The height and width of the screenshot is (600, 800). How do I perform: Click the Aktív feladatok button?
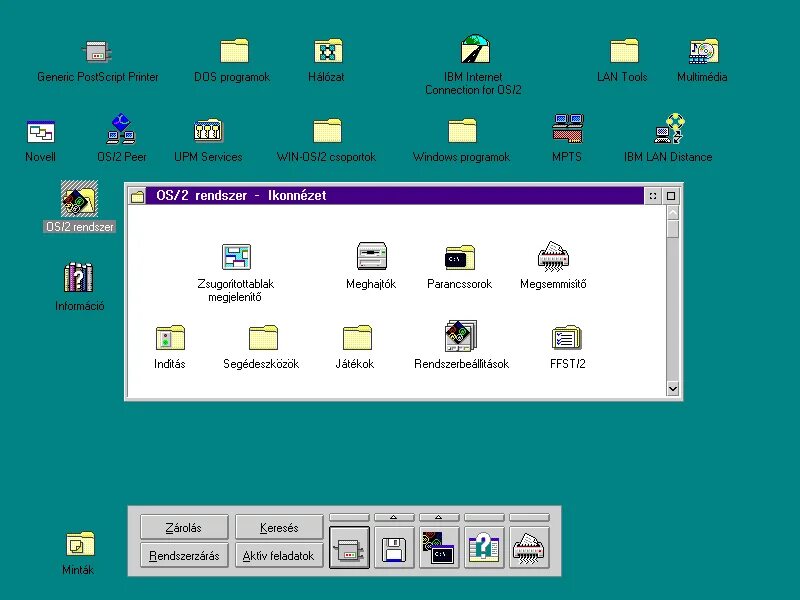click(279, 556)
